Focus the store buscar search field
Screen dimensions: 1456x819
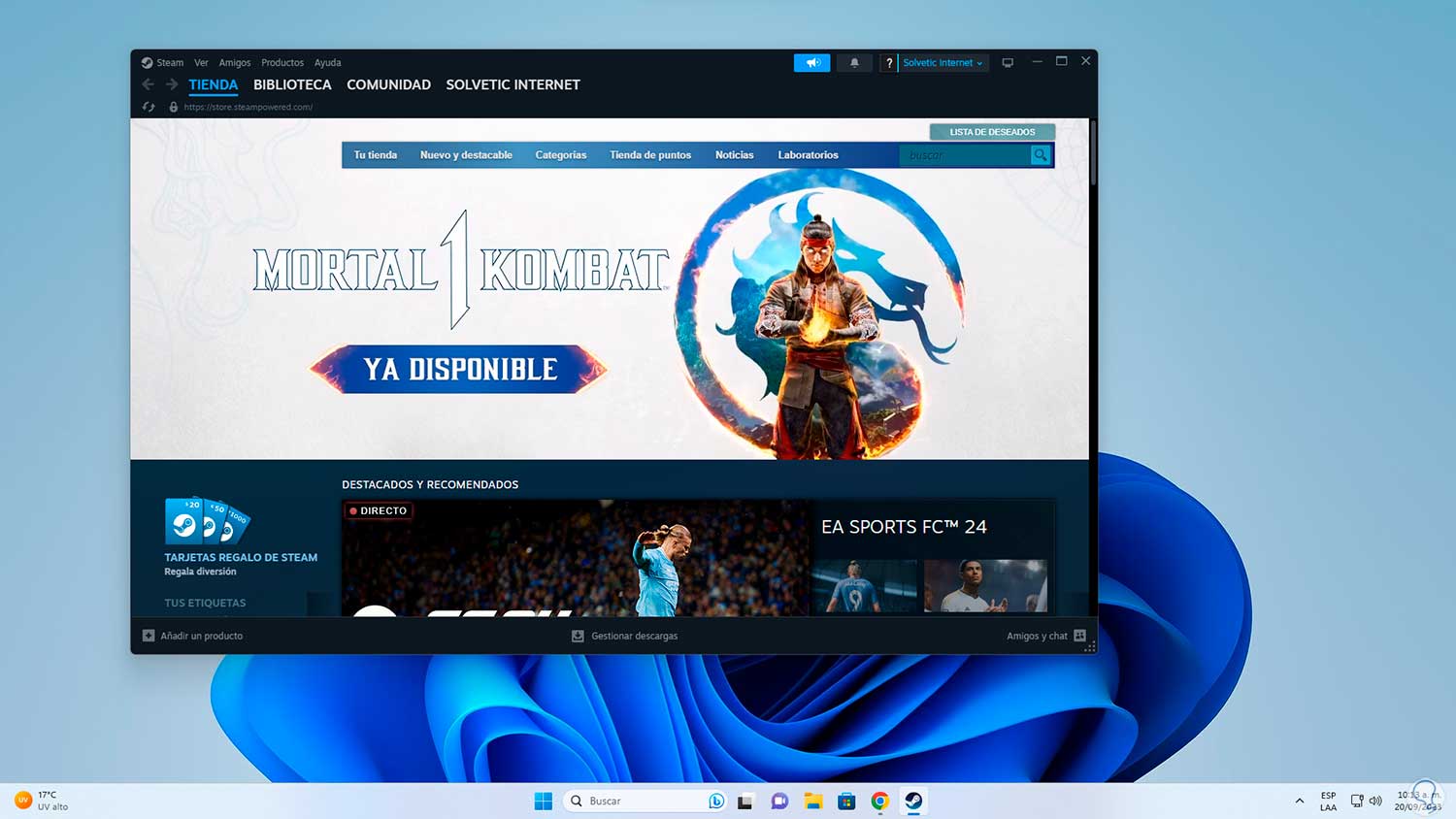pos(965,155)
